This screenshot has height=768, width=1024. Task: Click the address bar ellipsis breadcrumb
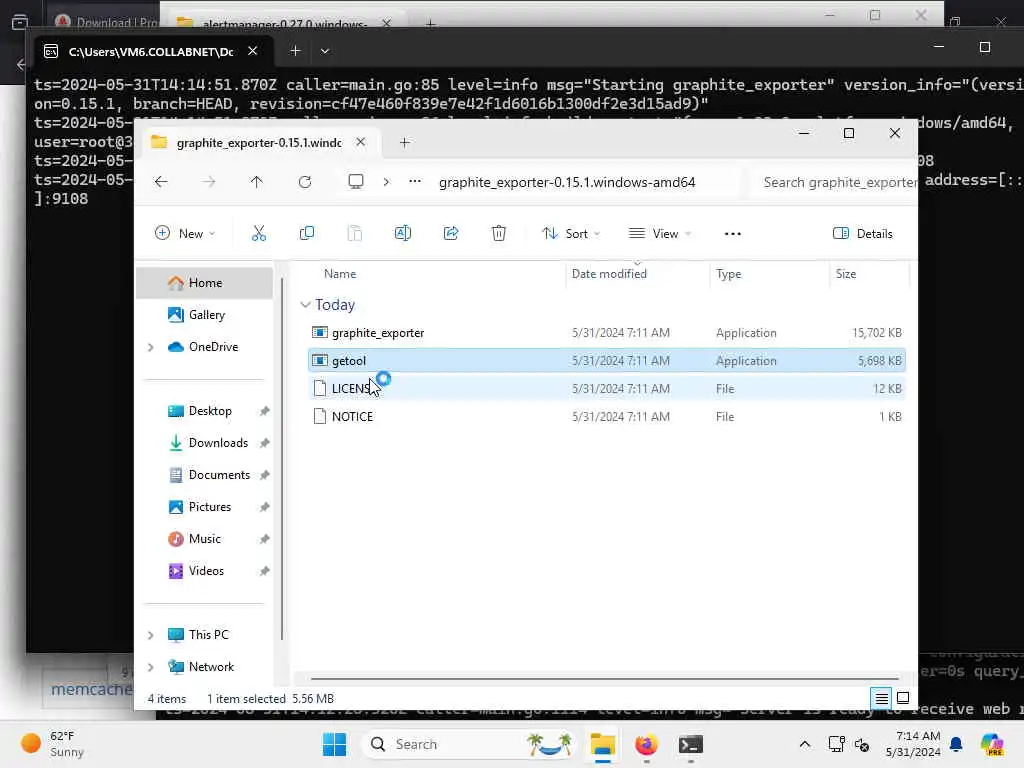click(415, 182)
